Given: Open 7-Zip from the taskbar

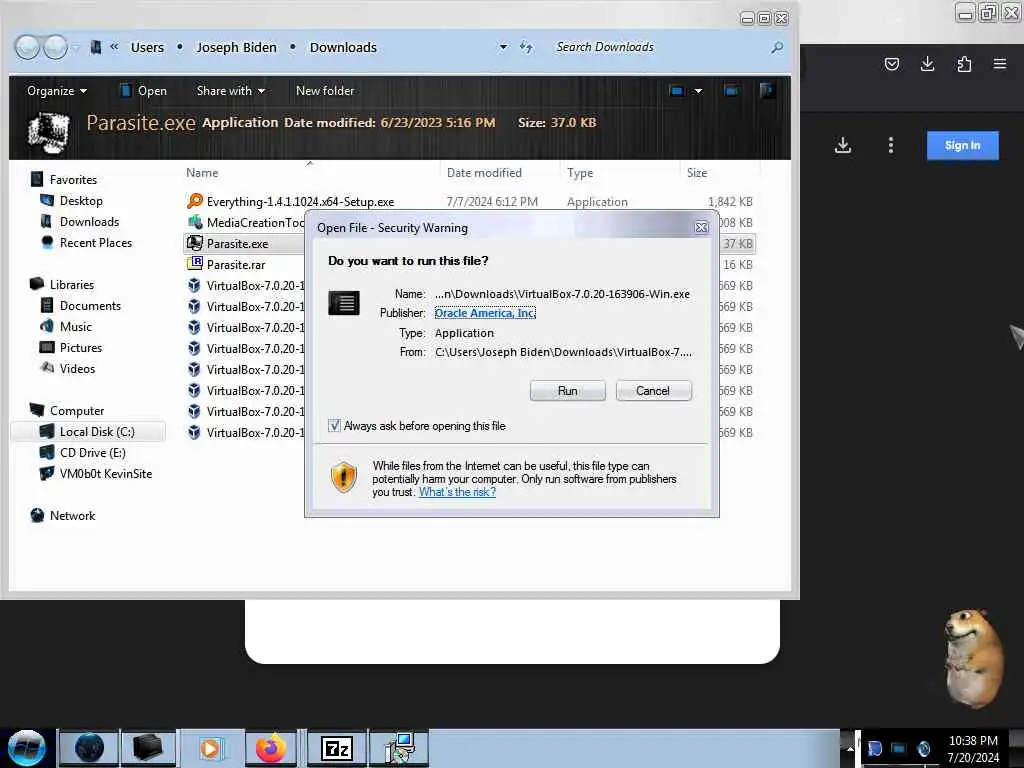Looking at the screenshot, I should click(x=336, y=748).
